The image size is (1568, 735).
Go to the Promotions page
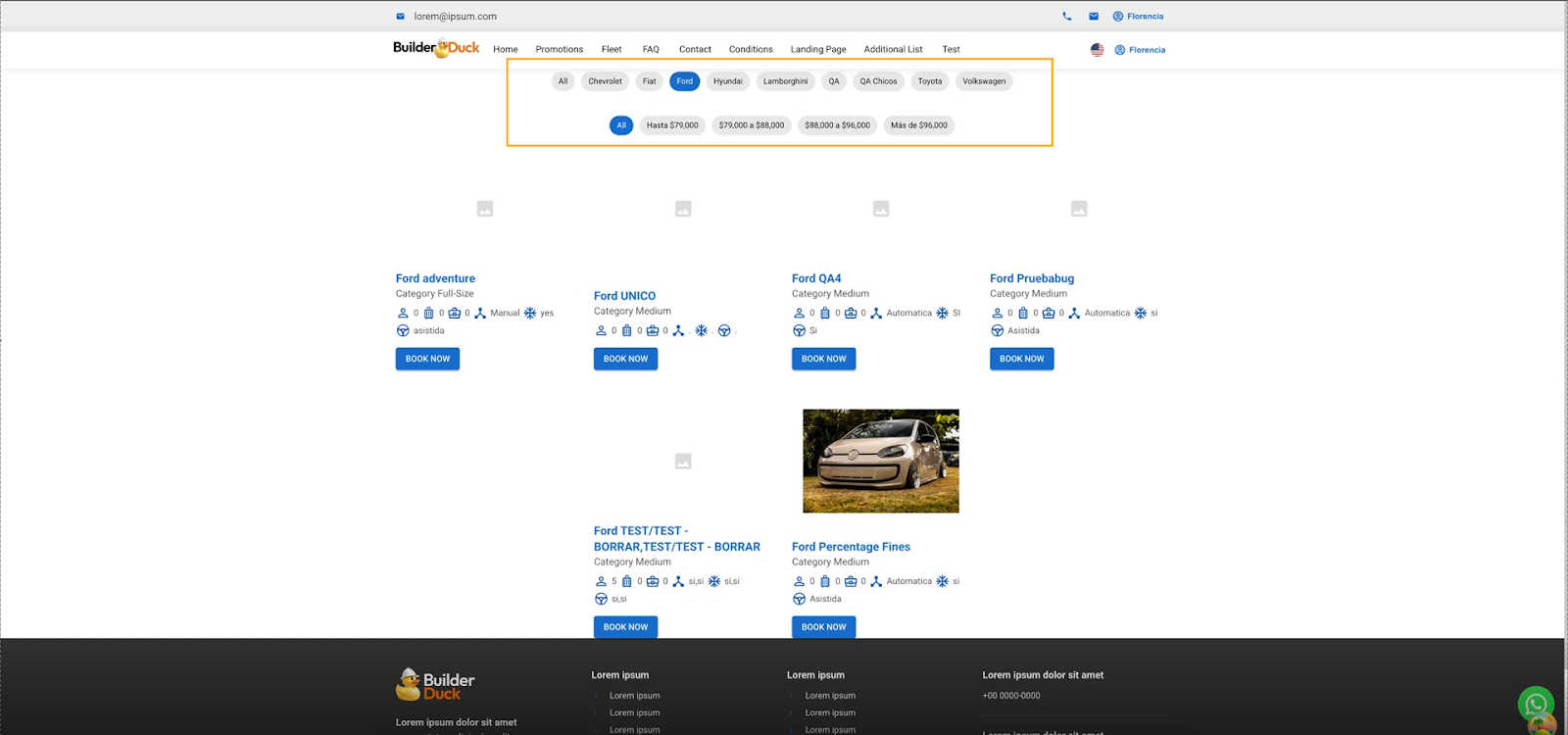coord(559,49)
